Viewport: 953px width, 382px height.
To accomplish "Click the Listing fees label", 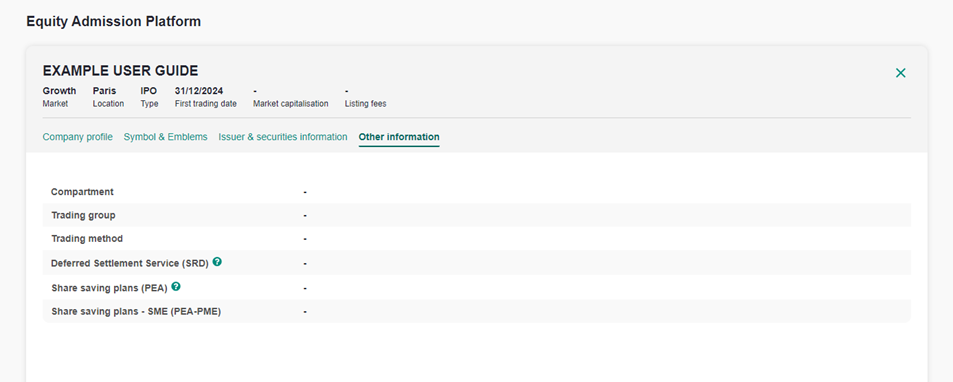I will tap(365, 104).
